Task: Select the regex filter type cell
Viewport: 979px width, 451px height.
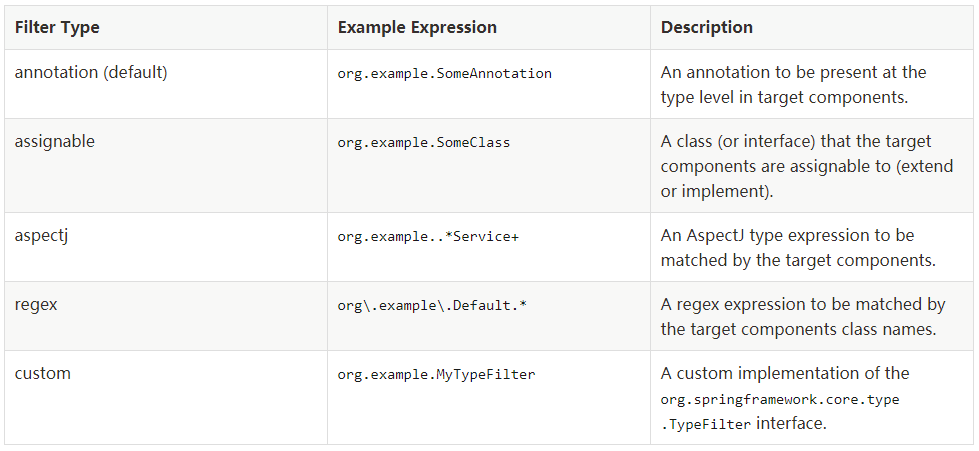Action: click(36, 305)
